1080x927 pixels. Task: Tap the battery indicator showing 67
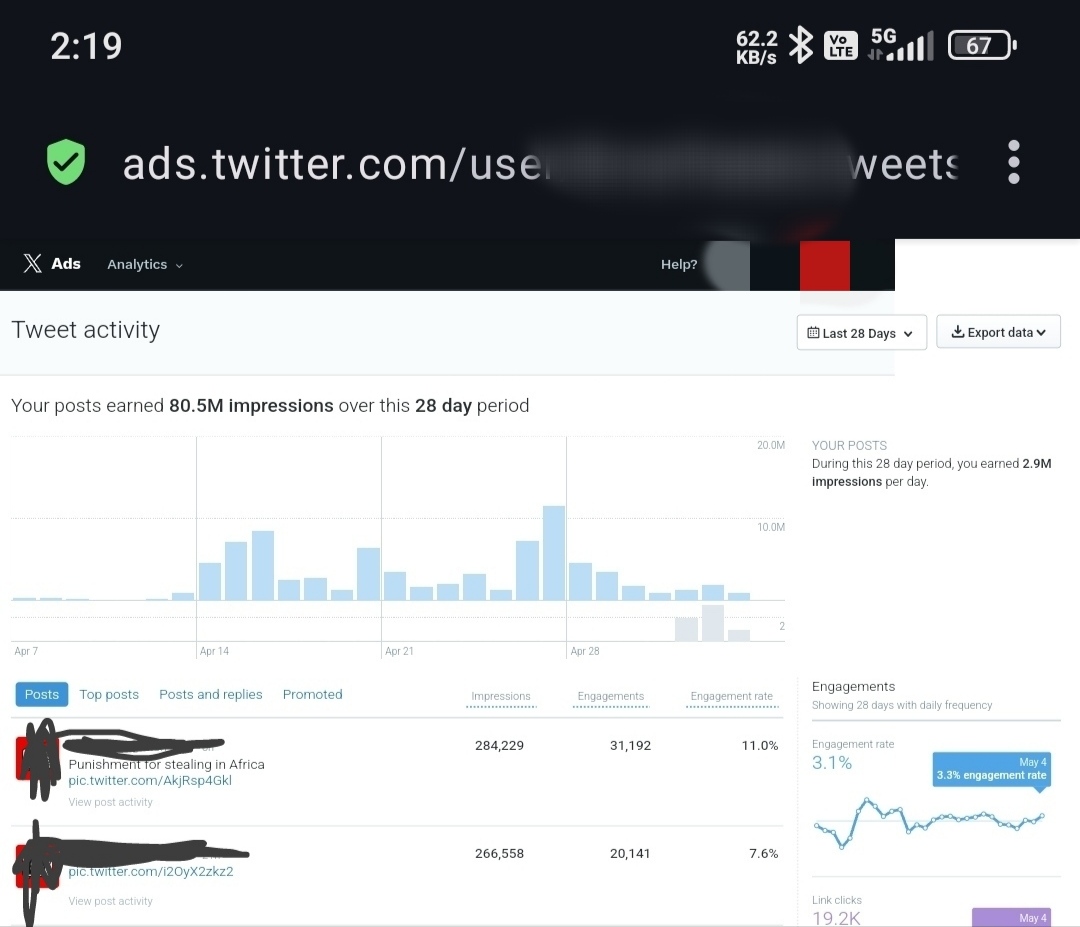982,45
